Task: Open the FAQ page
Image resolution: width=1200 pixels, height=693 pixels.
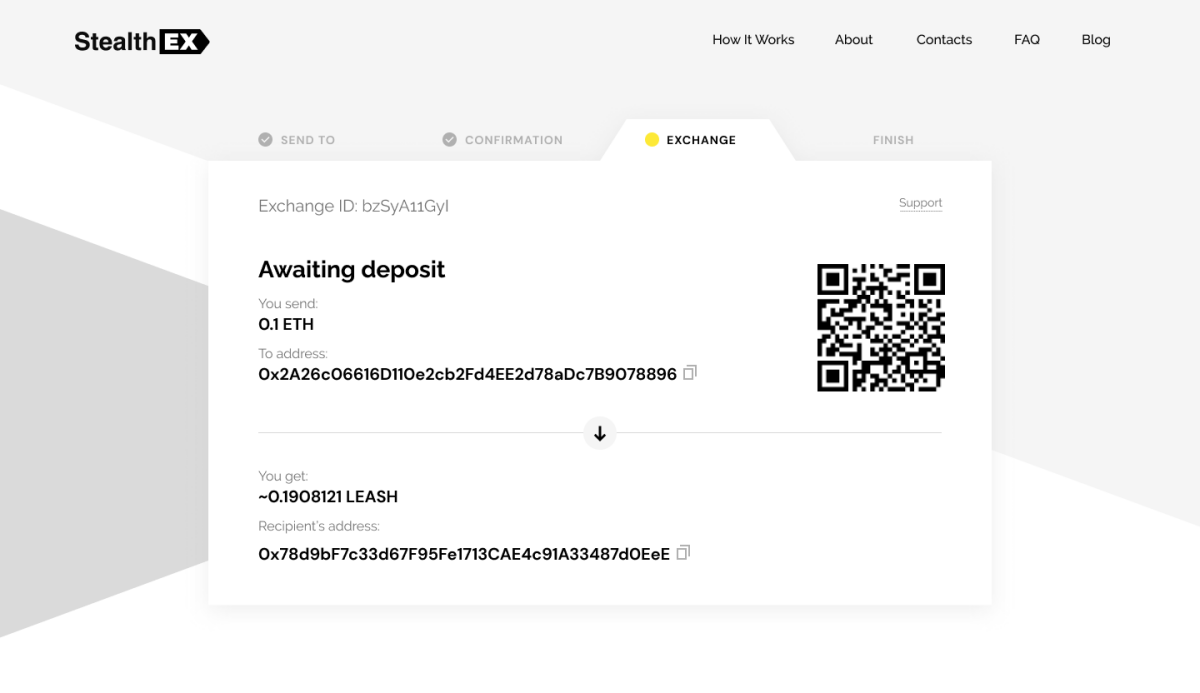Action: 1027,39
